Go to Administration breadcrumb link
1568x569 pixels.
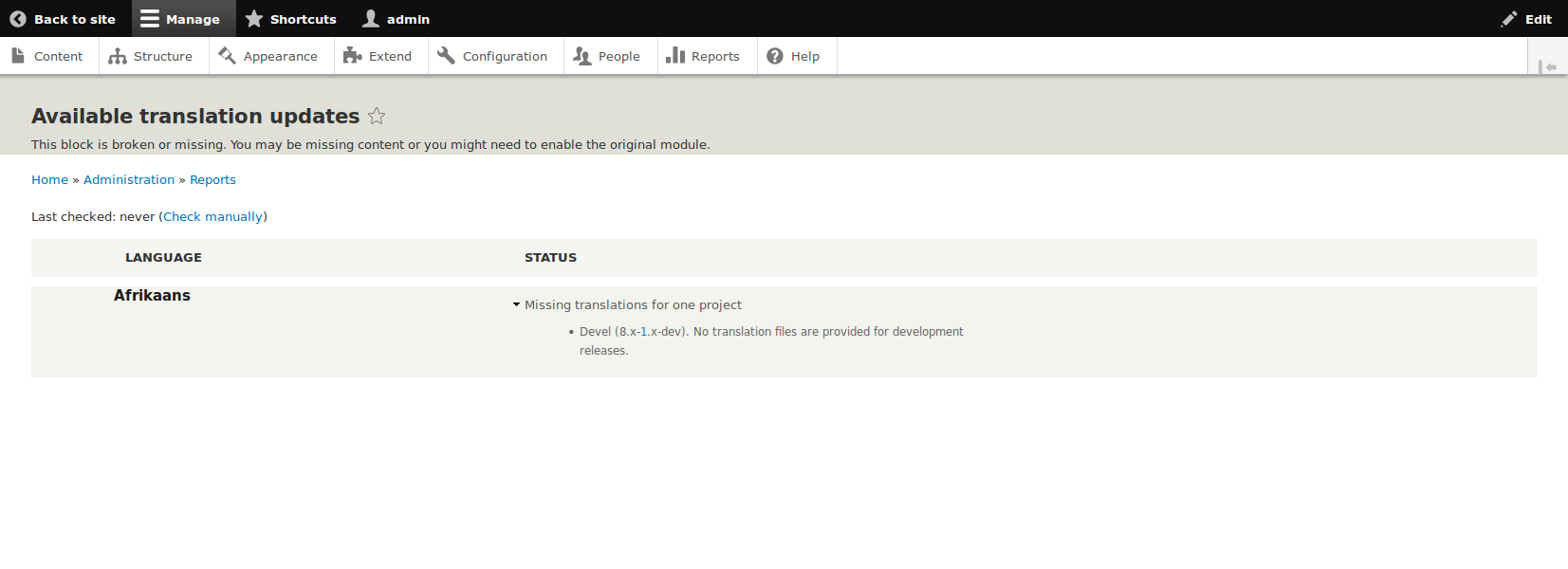[x=129, y=179]
